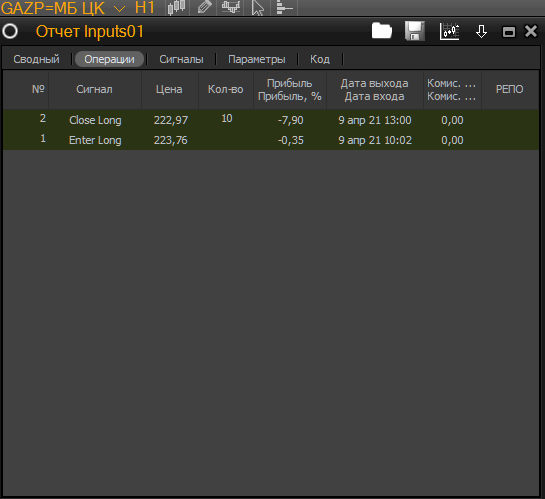Image resolution: width=545 pixels, height=499 pixels.
Task: Toggle the circle indicator beside Отчет Inputs01
Action: point(10,31)
